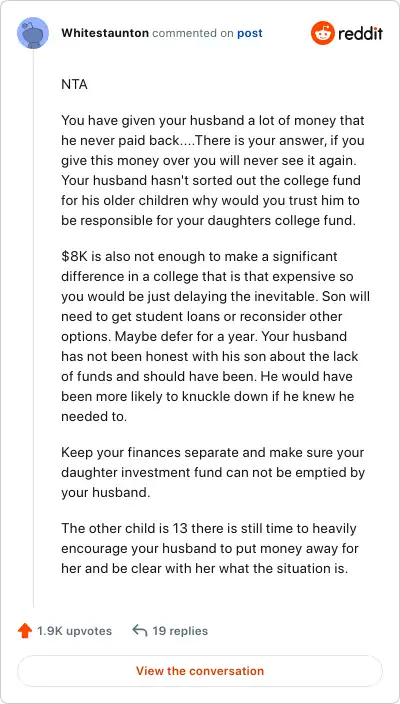Open the reddit wordmark text
Image resolution: width=400 pixels, height=704 pixels.
[x=360, y=33]
